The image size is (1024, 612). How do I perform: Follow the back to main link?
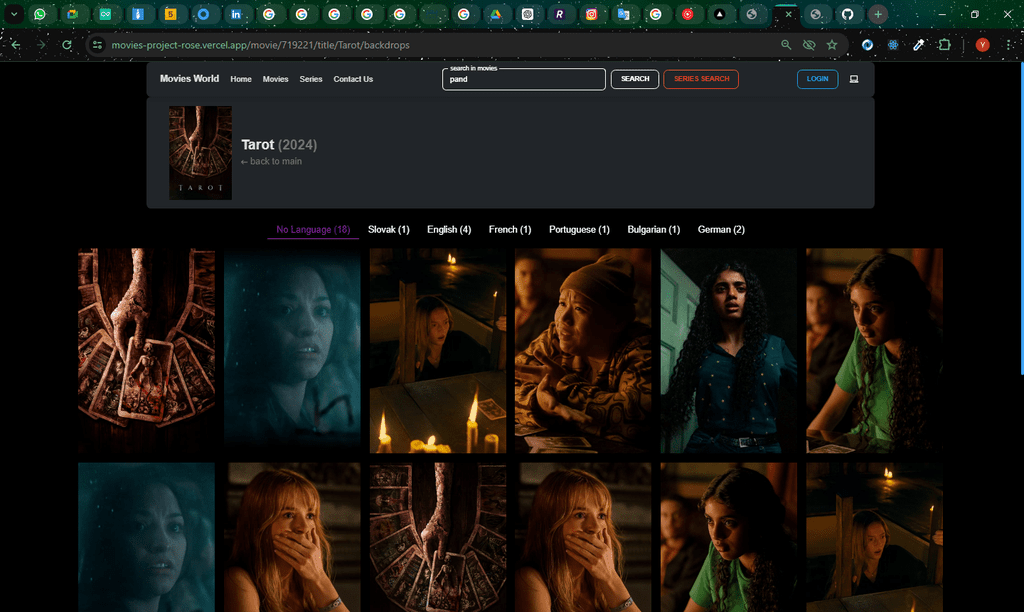tap(271, 161)
